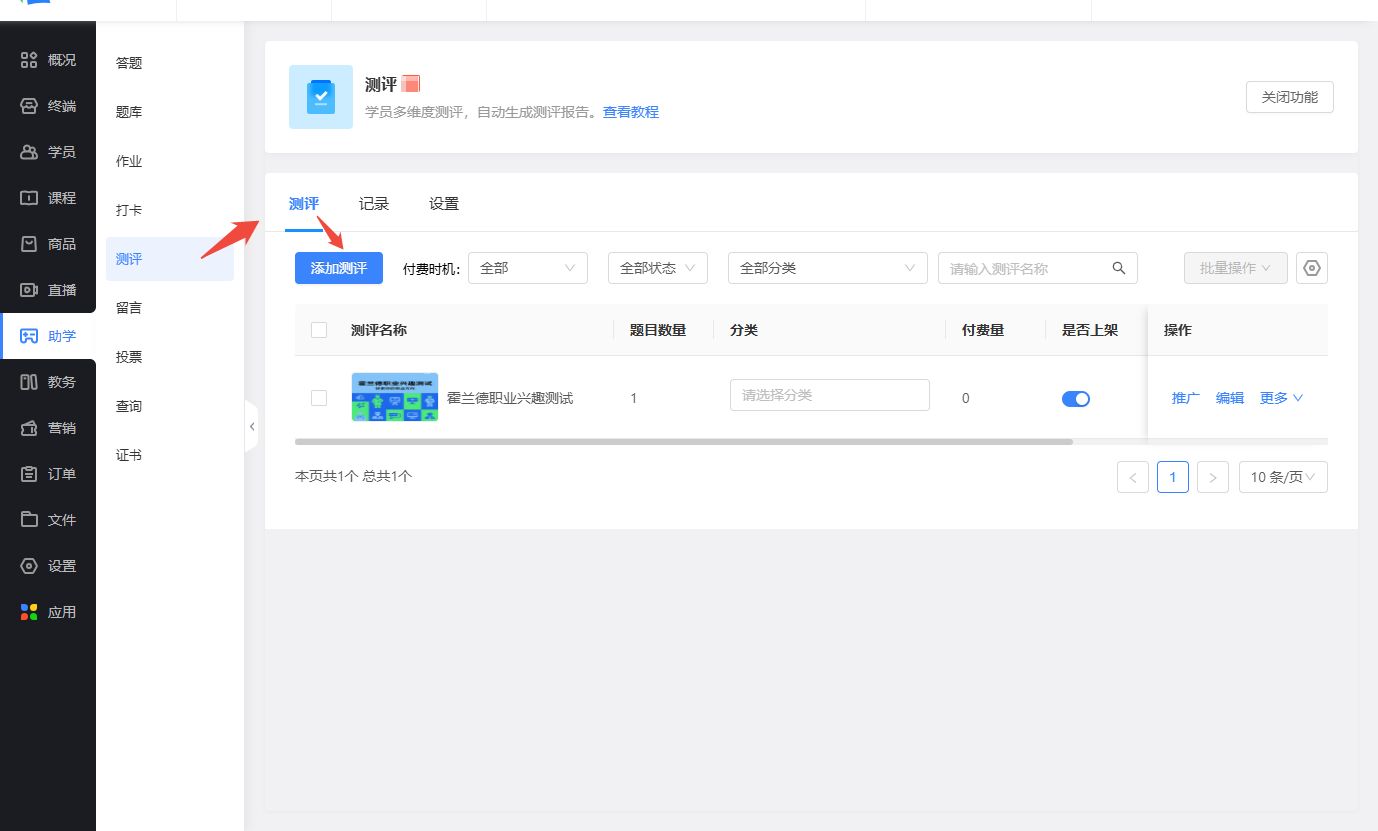Open the 全部状态 status dropdown
The image size is (1378, 831).
(657, 268)
